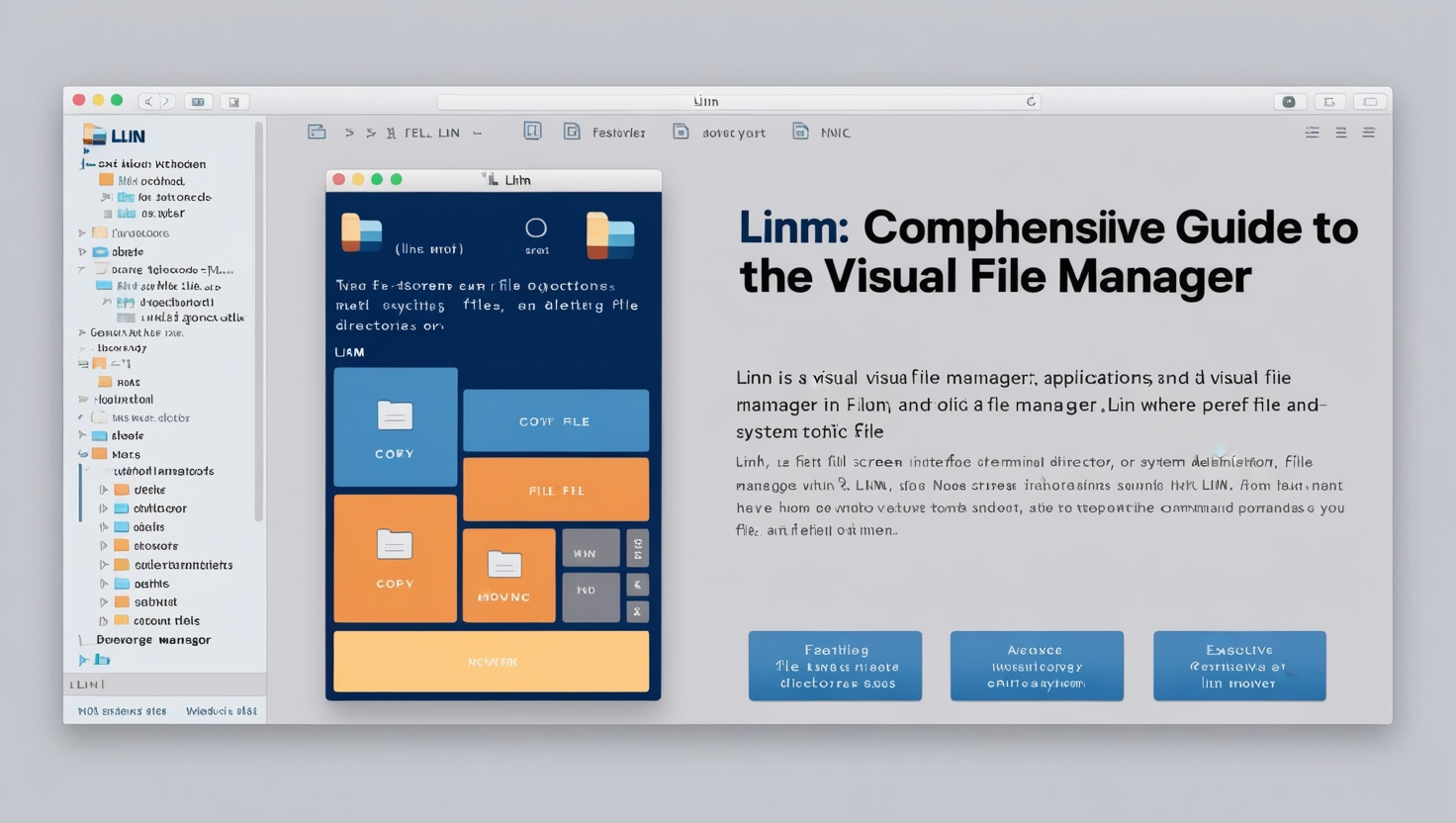The width and height of the screenshot is (1456, 823).
Task: Select the 'obalts' blue folder icon
Action: click(x=122, y=527)
